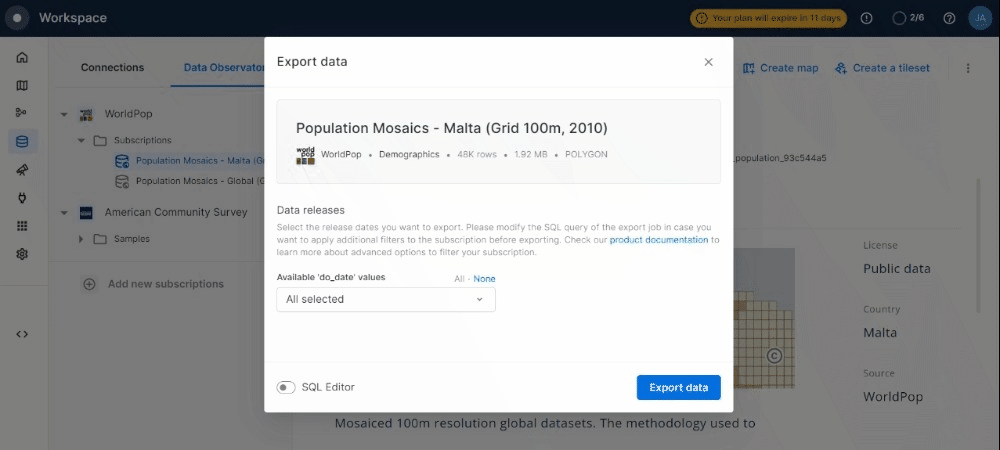Click the Export data button
This screenshot has width=1000, height=450.
pos(678,387)
